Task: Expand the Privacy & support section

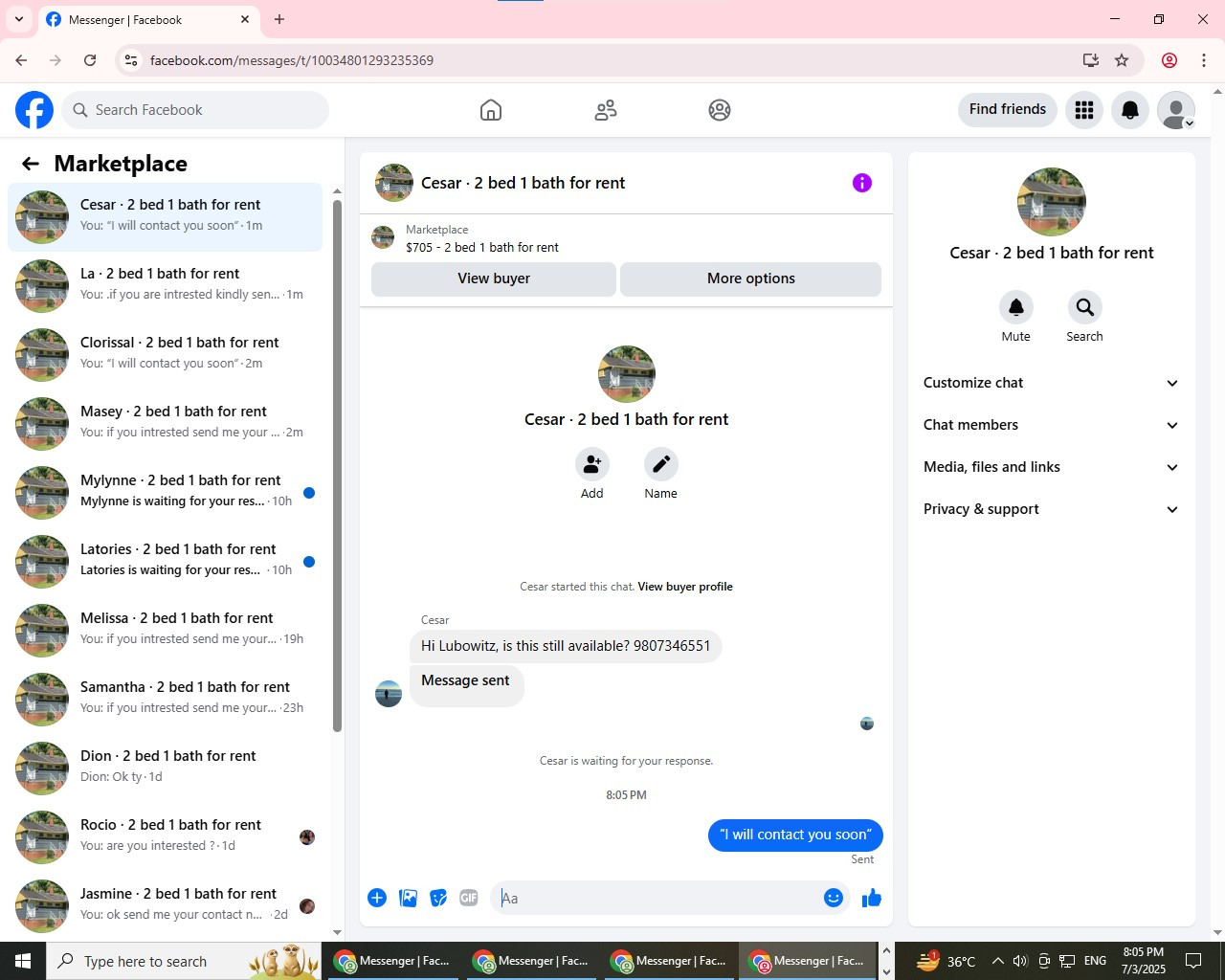Action: coord(1052,509)
